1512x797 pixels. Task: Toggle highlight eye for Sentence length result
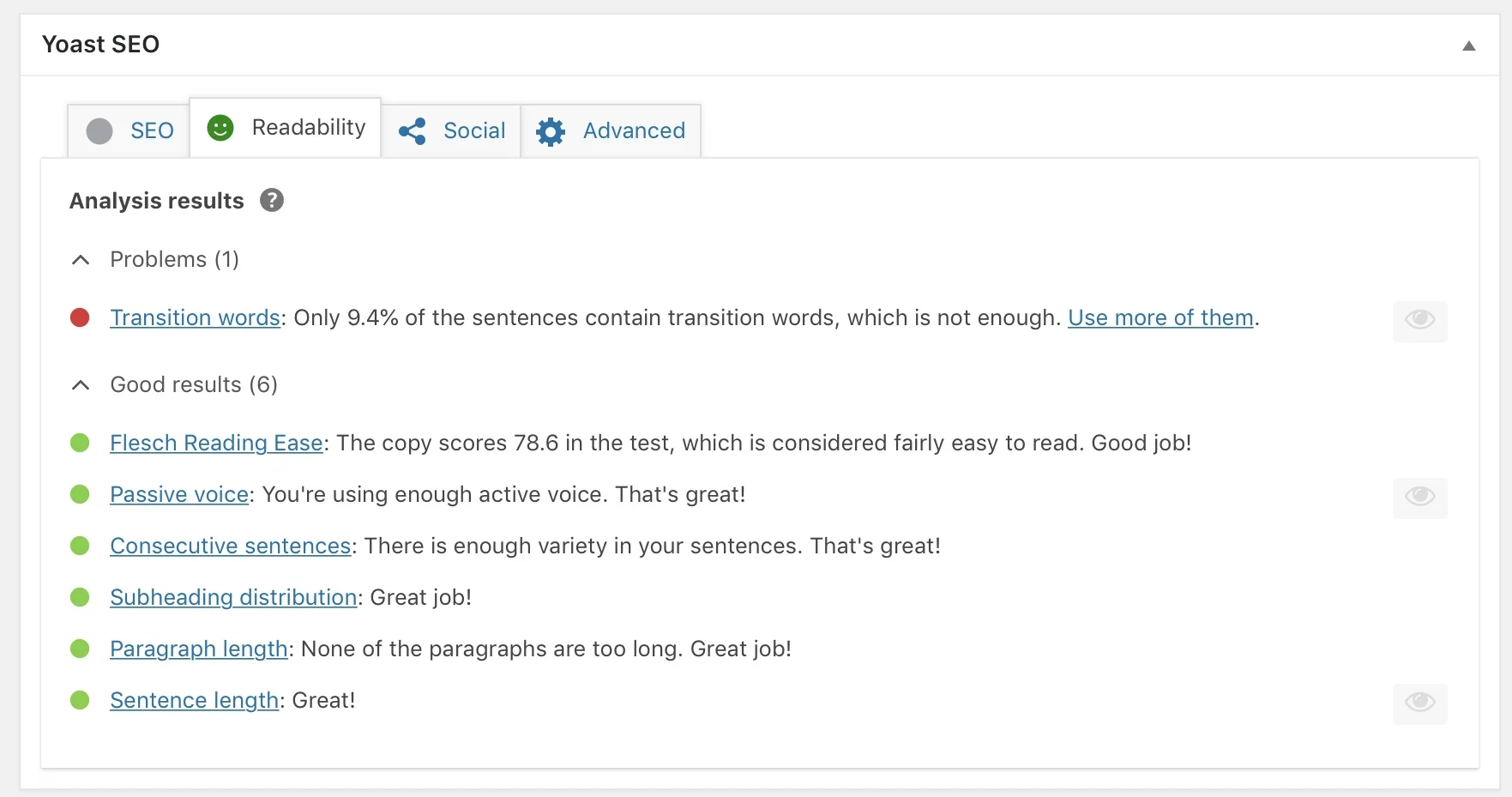coord(1419,703)
